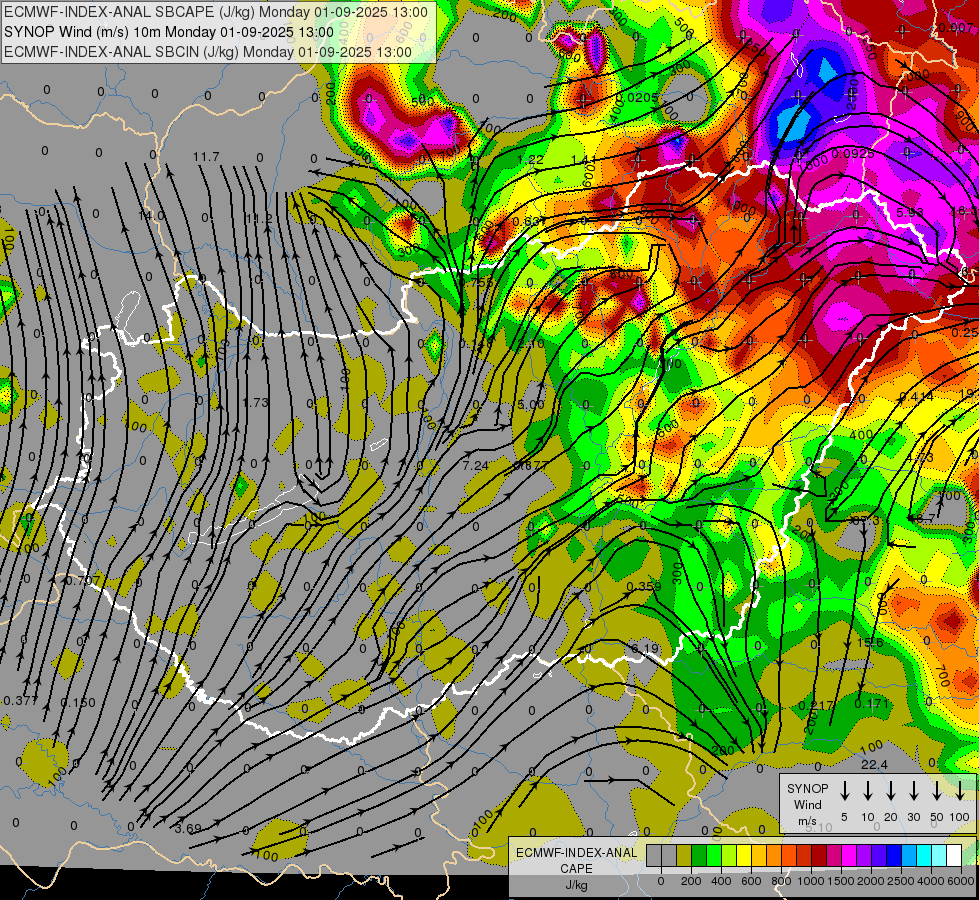This screenshot has height=900, width=979.
Task: Click the 0.217 value on the map
Action: [816, 706]
